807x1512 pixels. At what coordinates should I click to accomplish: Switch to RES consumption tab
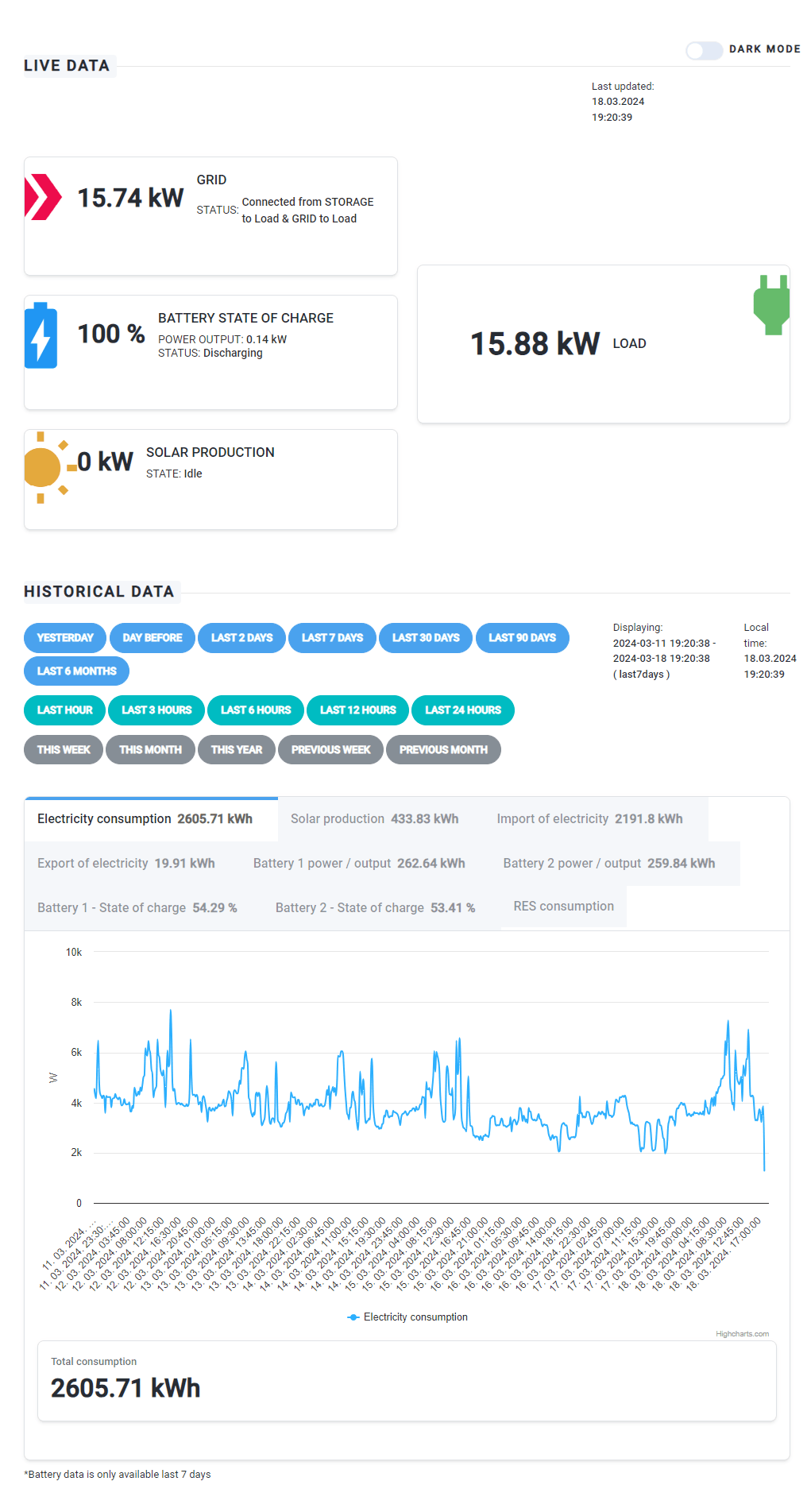click(563, 907)
